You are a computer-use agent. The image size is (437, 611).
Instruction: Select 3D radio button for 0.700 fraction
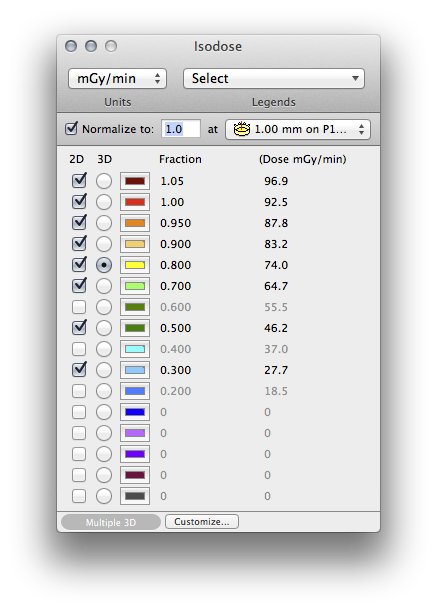[104, 286]
